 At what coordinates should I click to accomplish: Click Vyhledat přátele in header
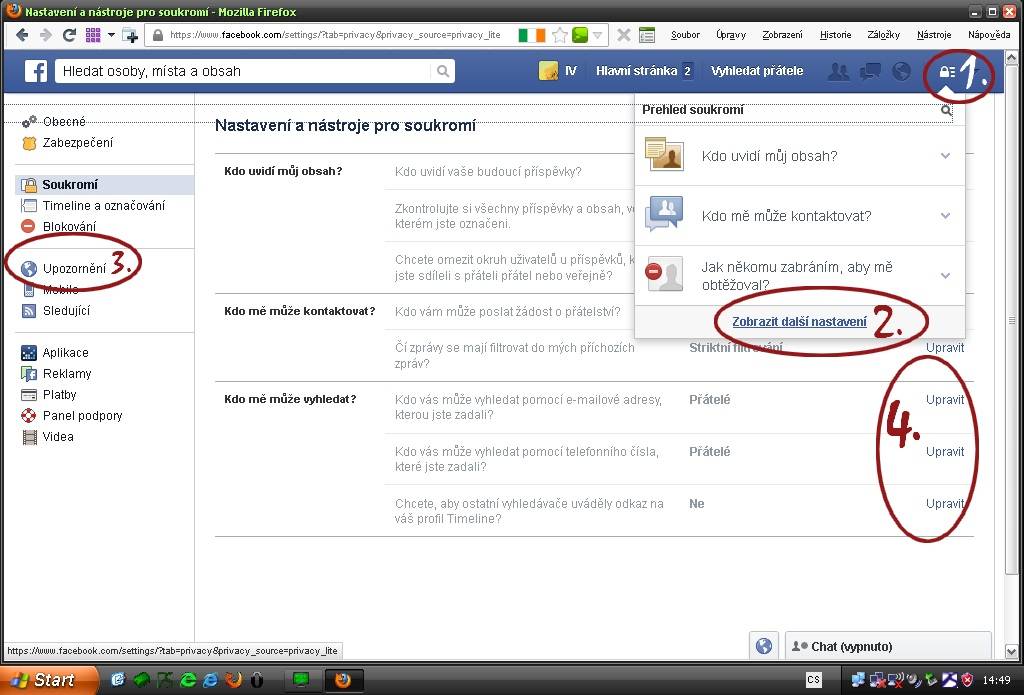point(757,71)
